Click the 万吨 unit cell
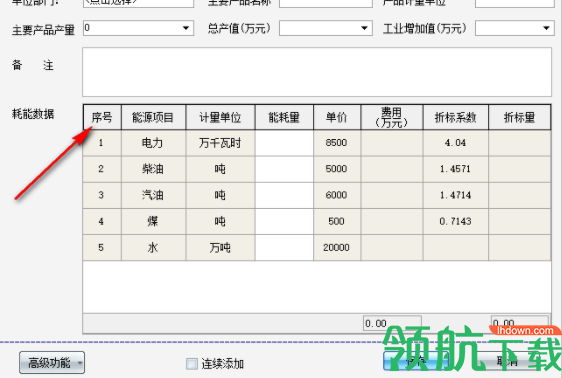 point(220,248)
